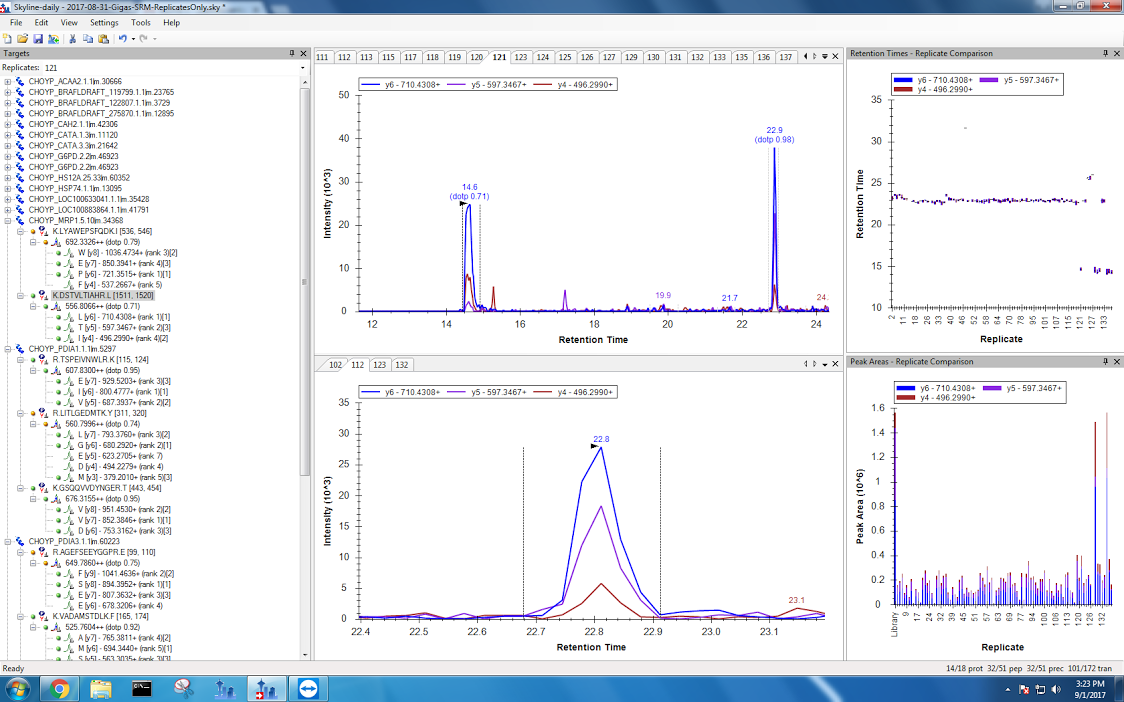Pin the Retention Times panel with the pushpin icon
1124x702 pixels.
point(1105,53)
